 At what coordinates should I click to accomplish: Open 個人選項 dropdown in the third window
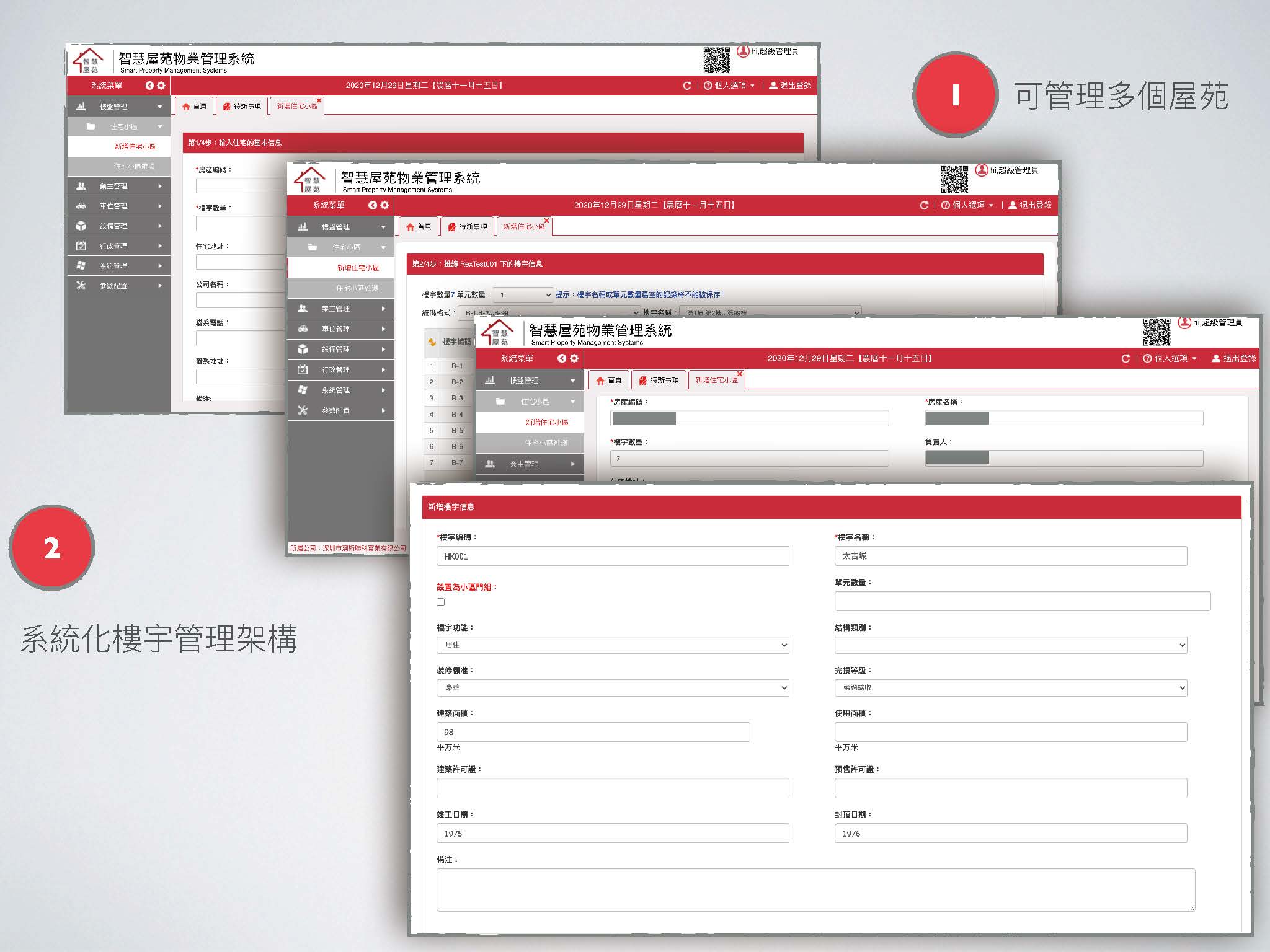(1170, 358)
